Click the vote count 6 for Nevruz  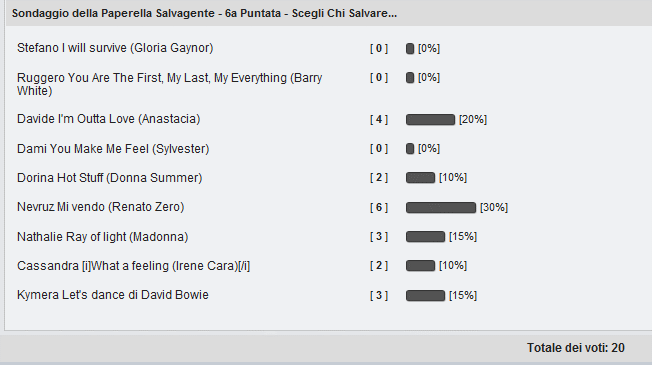coord(379,207)
